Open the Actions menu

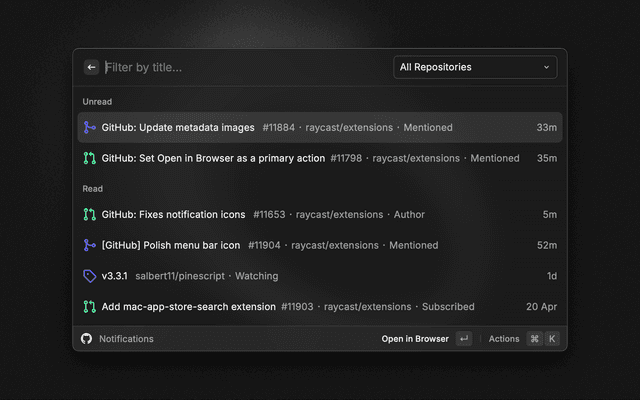tap(503, 339)
